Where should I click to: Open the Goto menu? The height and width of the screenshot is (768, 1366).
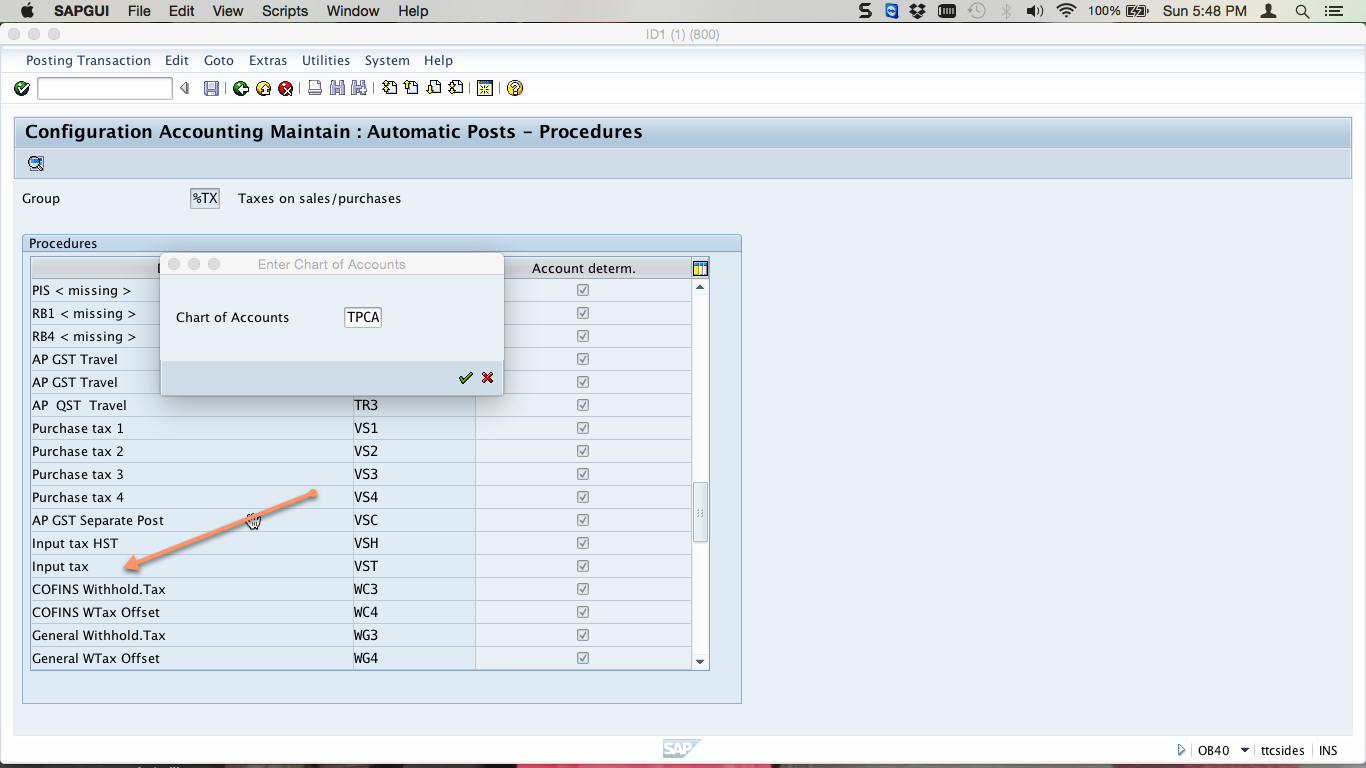point(219,61)
